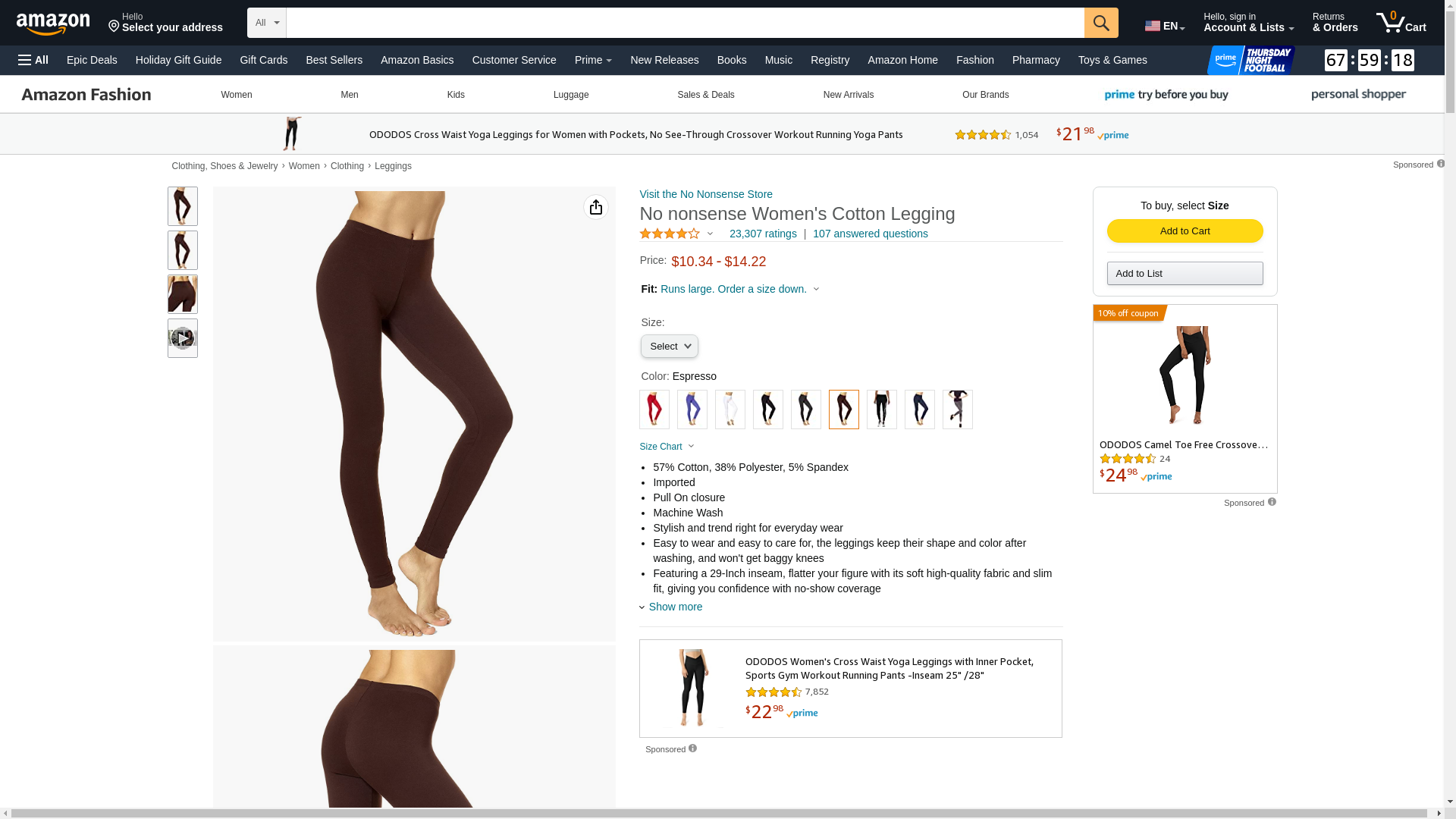Open the All hamburger menu
1456x819 pixels.
33,60
